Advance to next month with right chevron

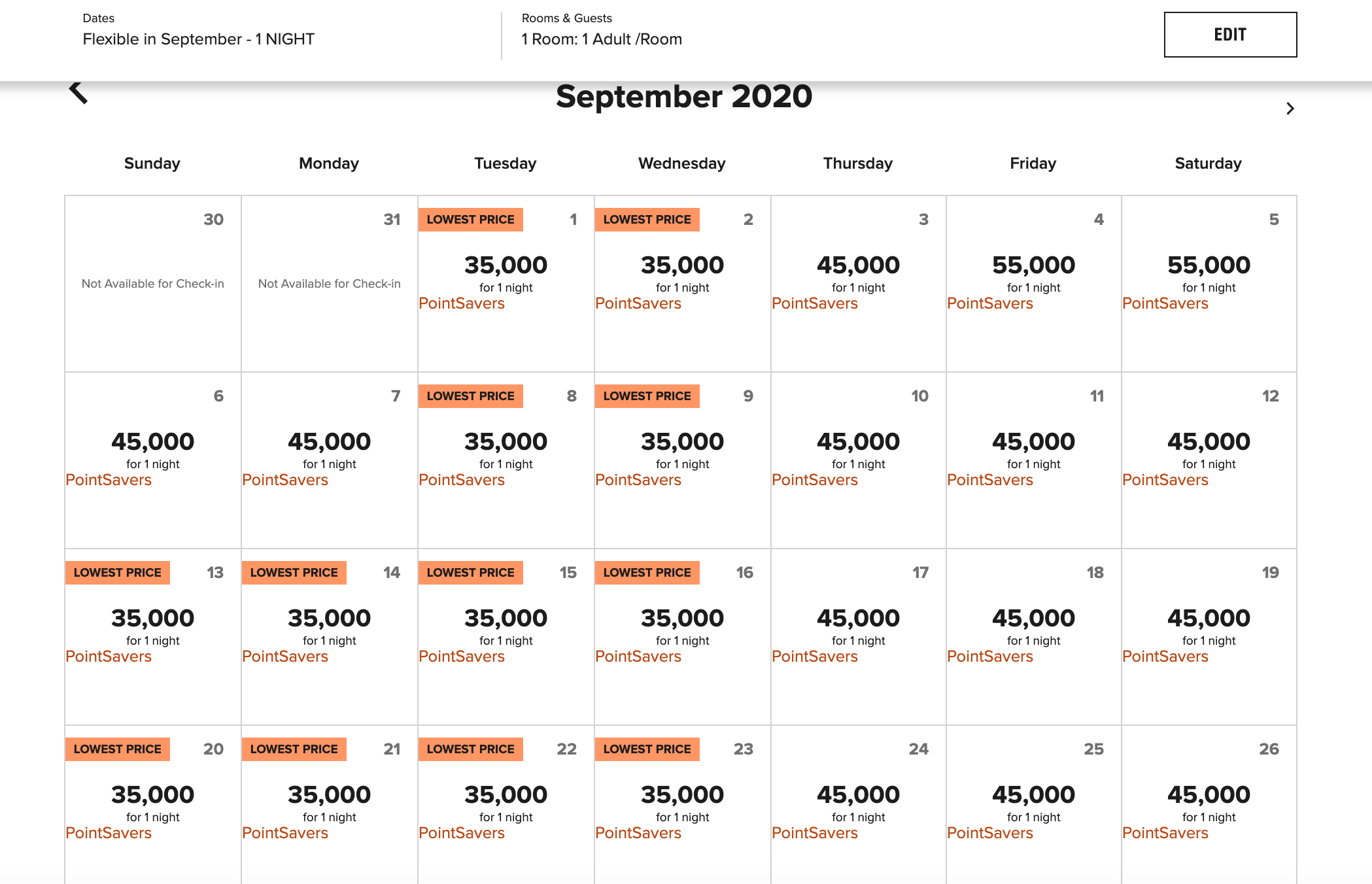[x=1290, y=109]
